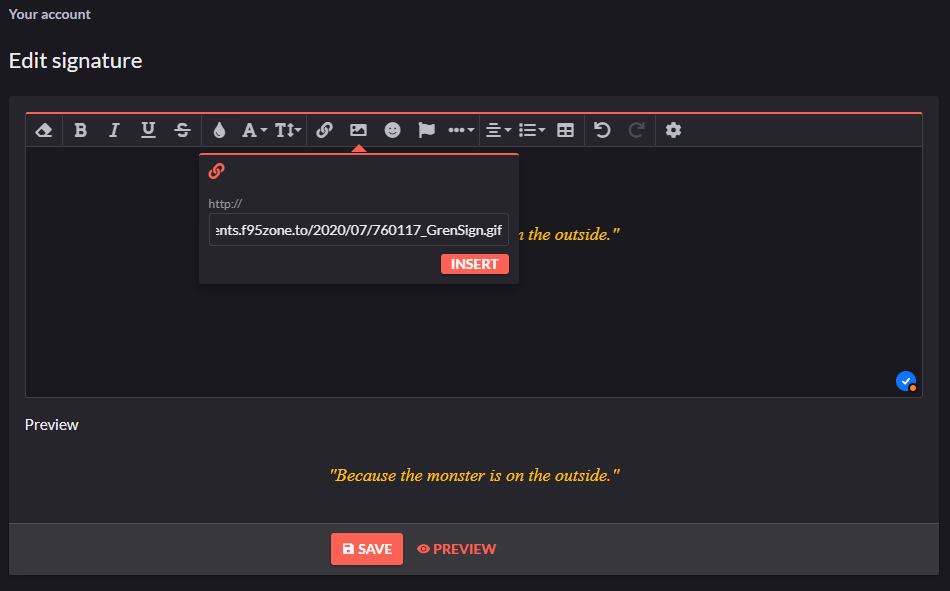Open the smilies emoji picker

tap(392, 130)
